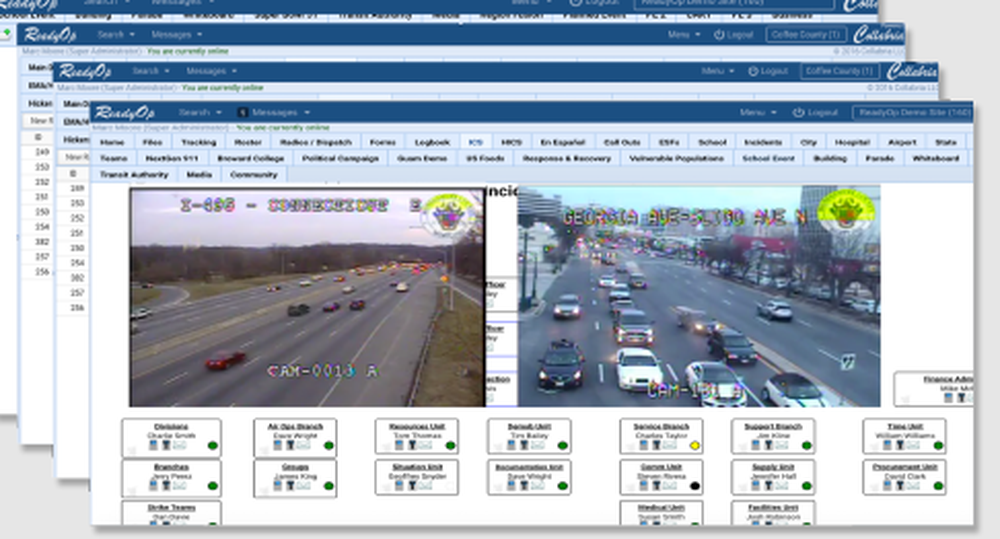Click the Logout link in the front window
This screenshot has height=539, width=1000.
click(x=823, y=112)
